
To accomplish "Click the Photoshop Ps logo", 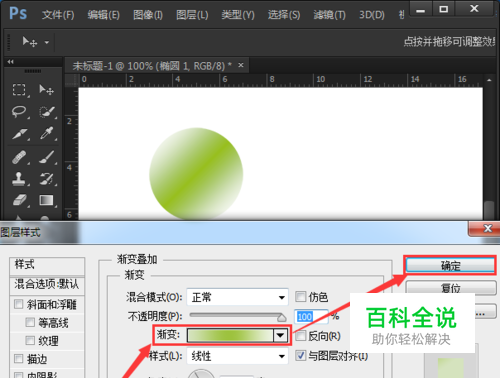I will pyautogui.click(x=18, y=13).
